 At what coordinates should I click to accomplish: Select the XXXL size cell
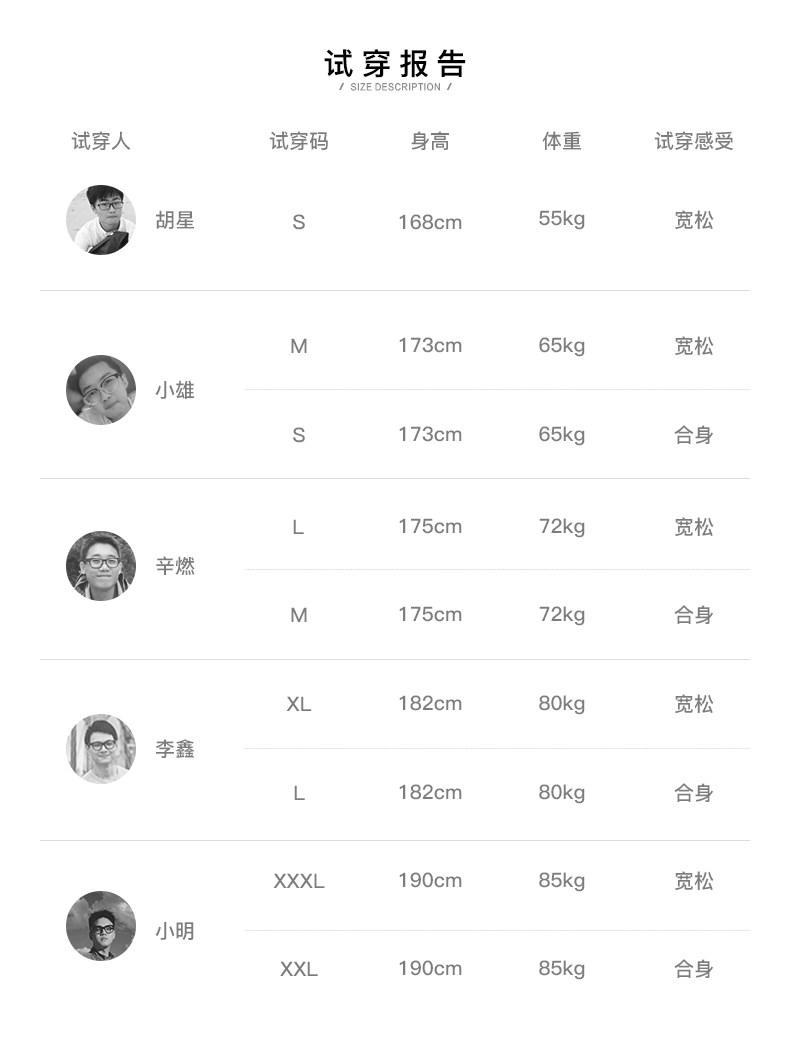[x=299, y=881]
